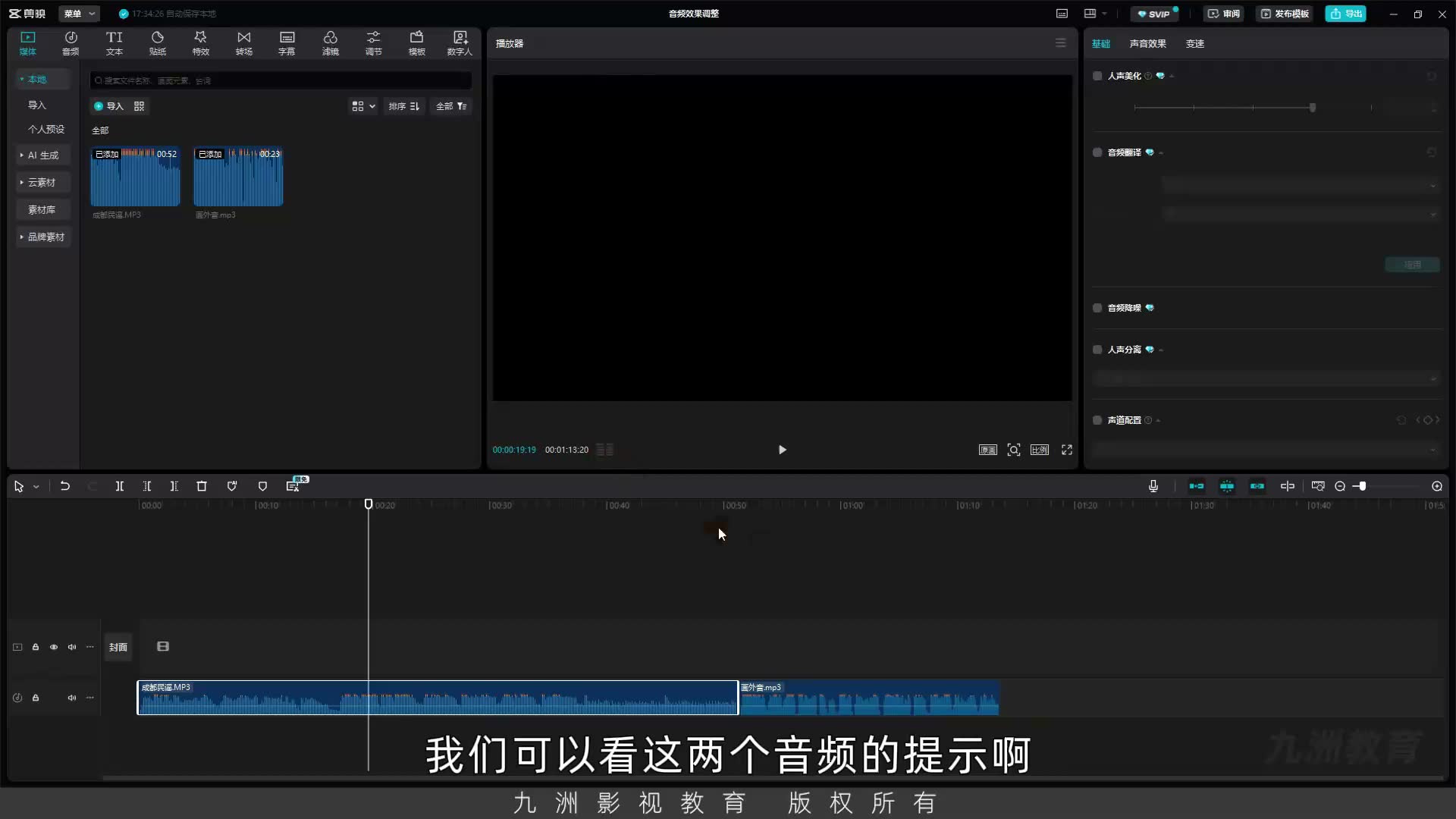Viewport: 1456px width, 819px height.
Task: Open the 音频 (Audio) library tab
Action: point(71,43)
